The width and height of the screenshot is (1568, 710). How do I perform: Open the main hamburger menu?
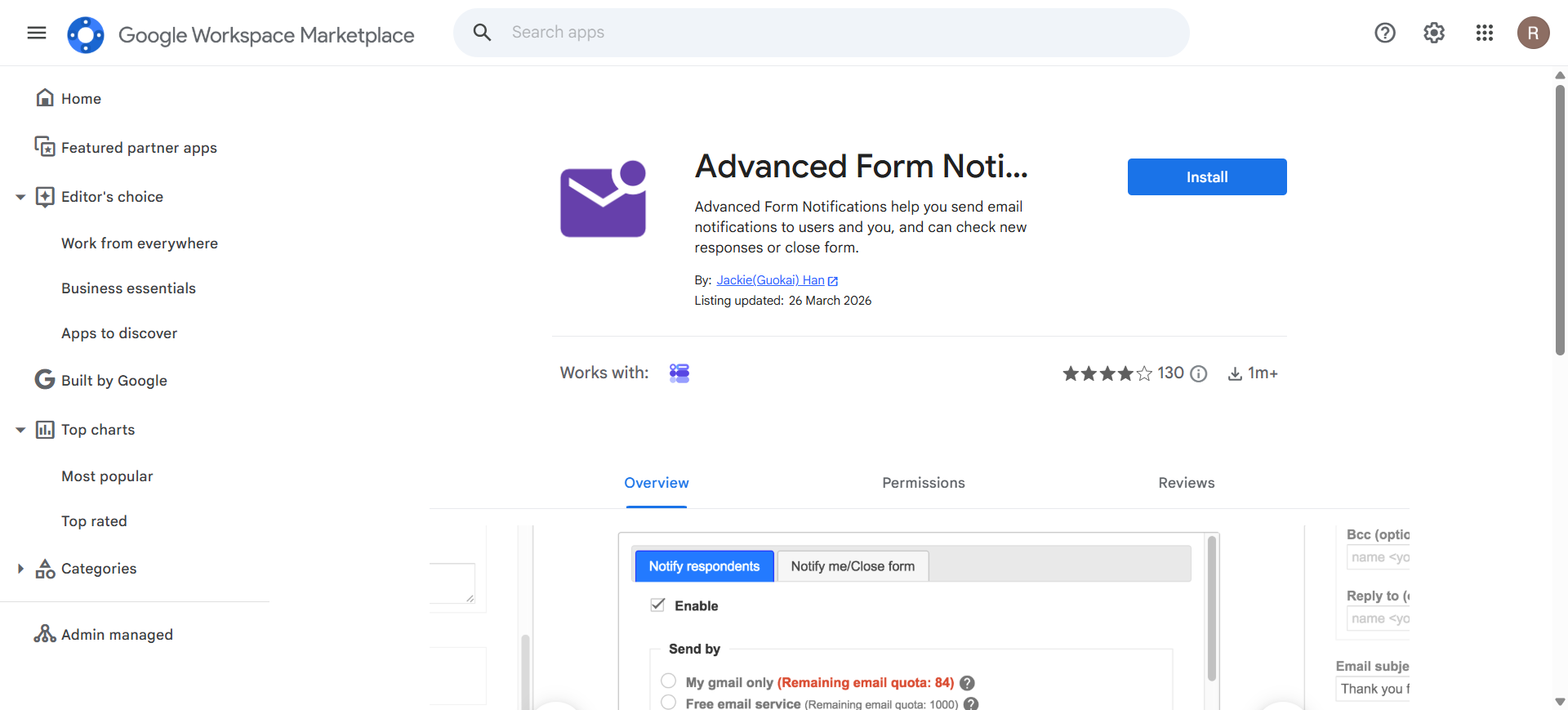coord(37,33)
